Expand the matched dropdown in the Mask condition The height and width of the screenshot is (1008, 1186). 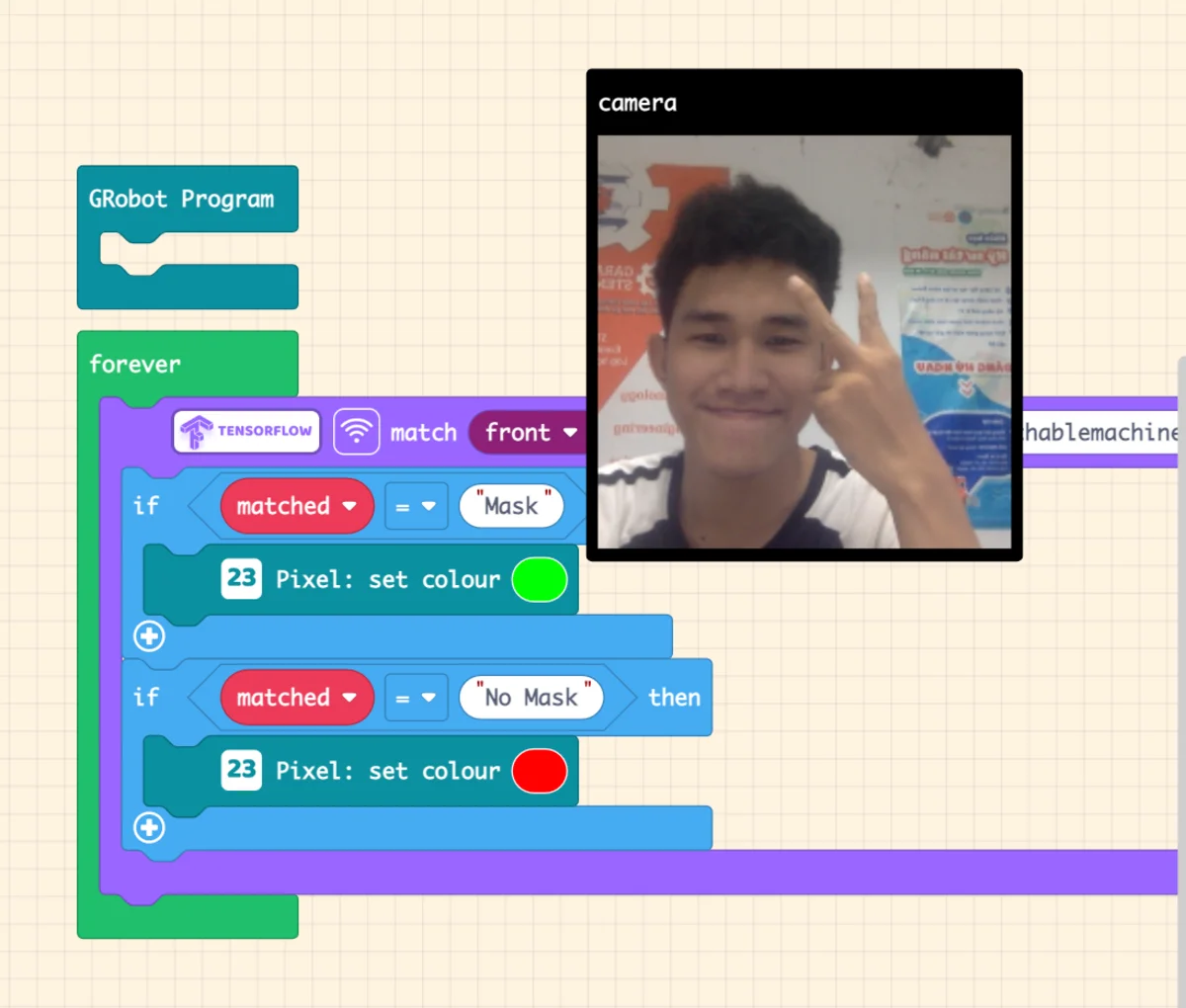(x=296, y=506)
